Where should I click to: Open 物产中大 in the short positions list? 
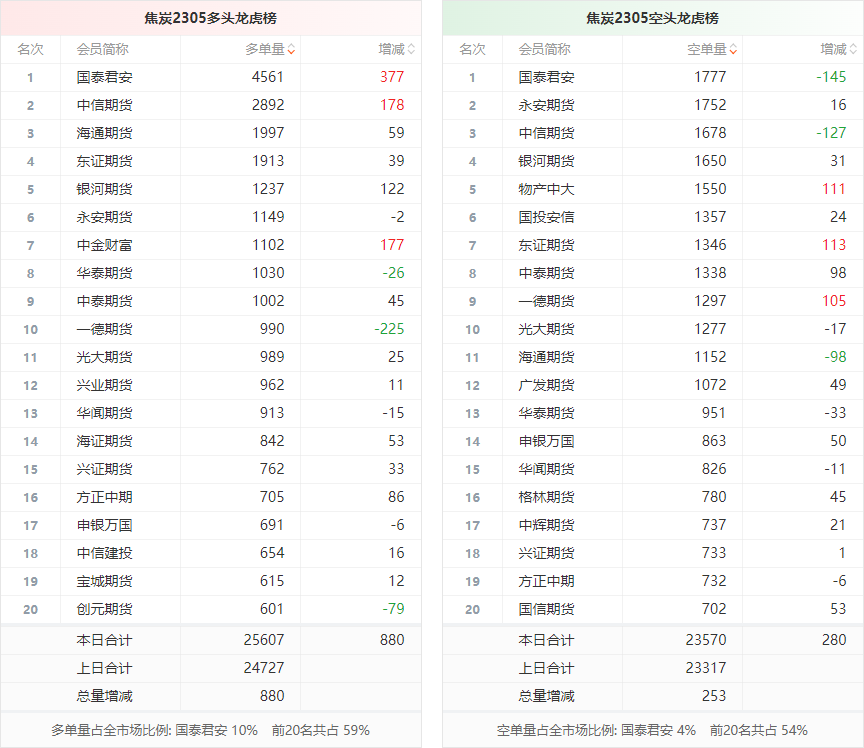(546, 189)
